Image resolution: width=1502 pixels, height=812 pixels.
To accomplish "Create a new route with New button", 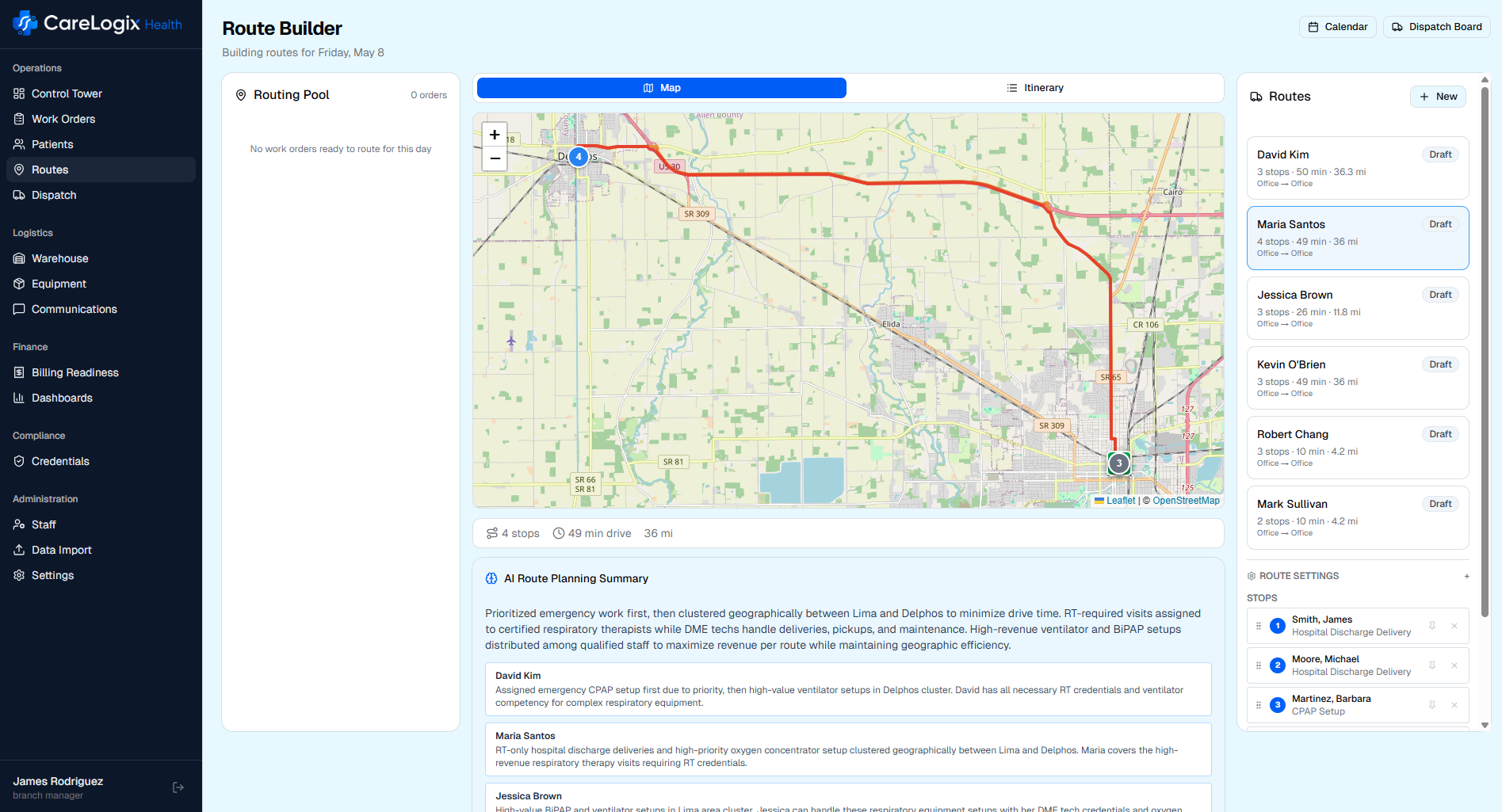I will click(1439, 97).
